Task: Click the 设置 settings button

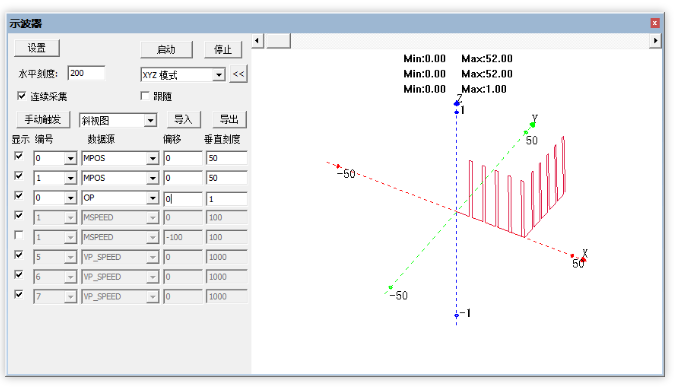Action: [37, 48]
